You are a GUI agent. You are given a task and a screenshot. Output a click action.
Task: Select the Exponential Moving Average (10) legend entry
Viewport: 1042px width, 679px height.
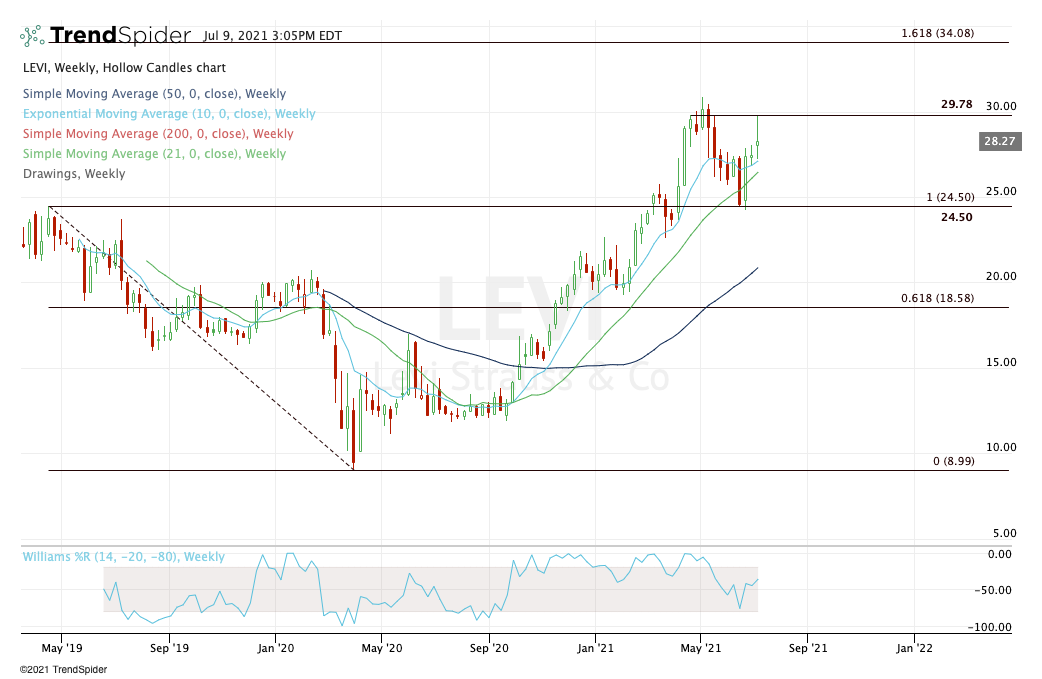(x=169, y=114)
